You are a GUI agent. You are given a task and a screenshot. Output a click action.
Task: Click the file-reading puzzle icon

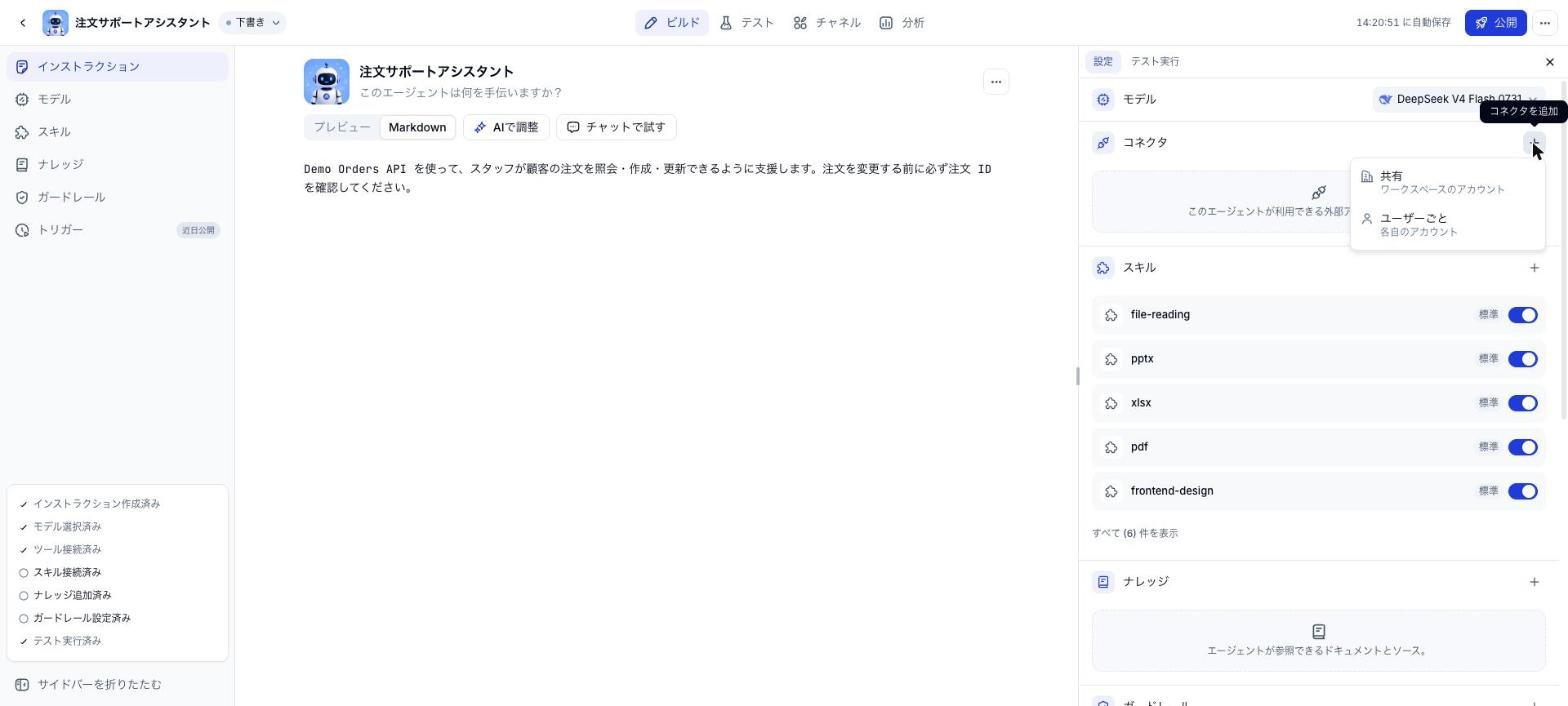(x=1111, y=315)
